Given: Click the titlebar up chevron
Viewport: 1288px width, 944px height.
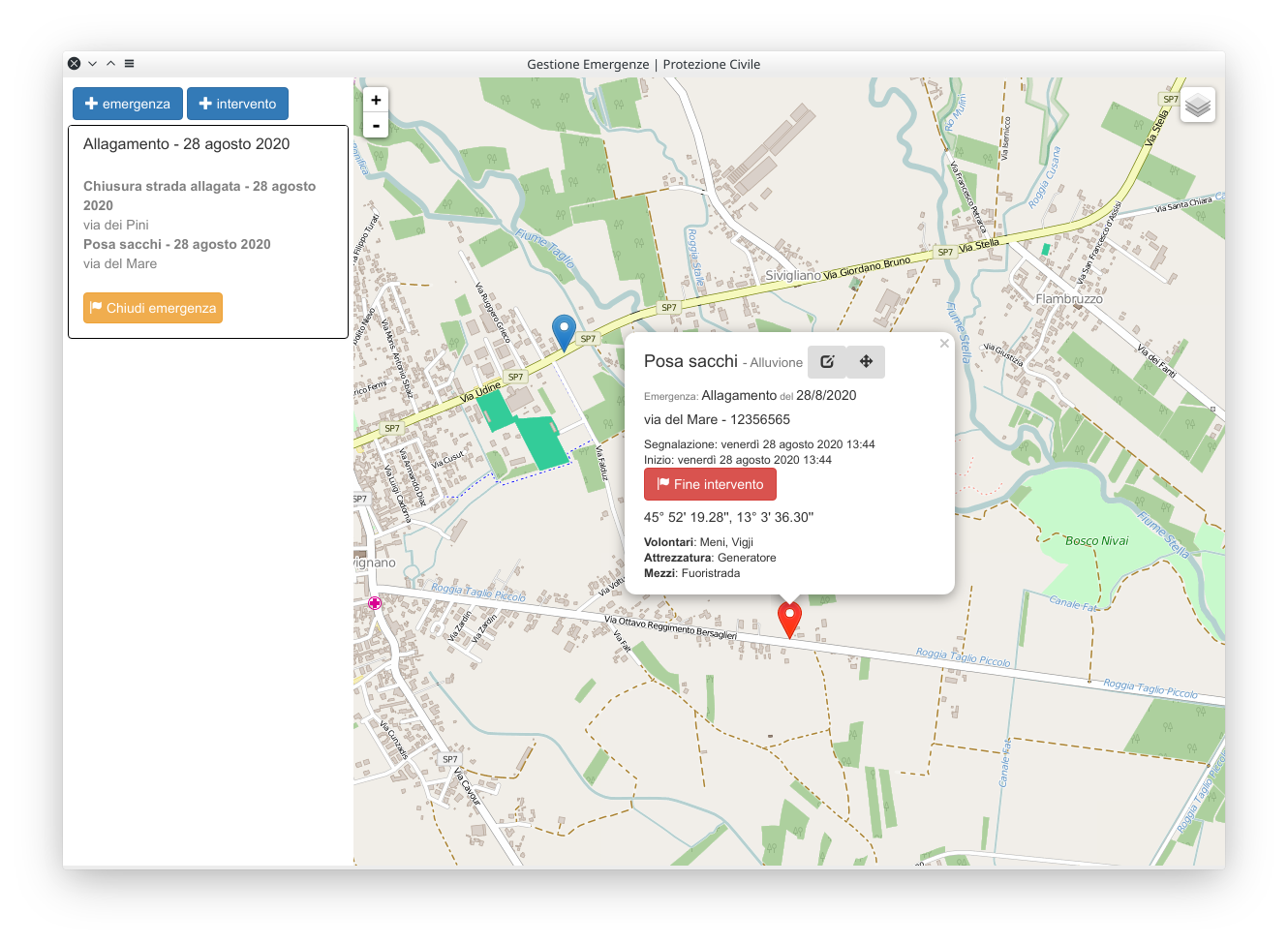Looking at the screenshot, I should point(111,64).
